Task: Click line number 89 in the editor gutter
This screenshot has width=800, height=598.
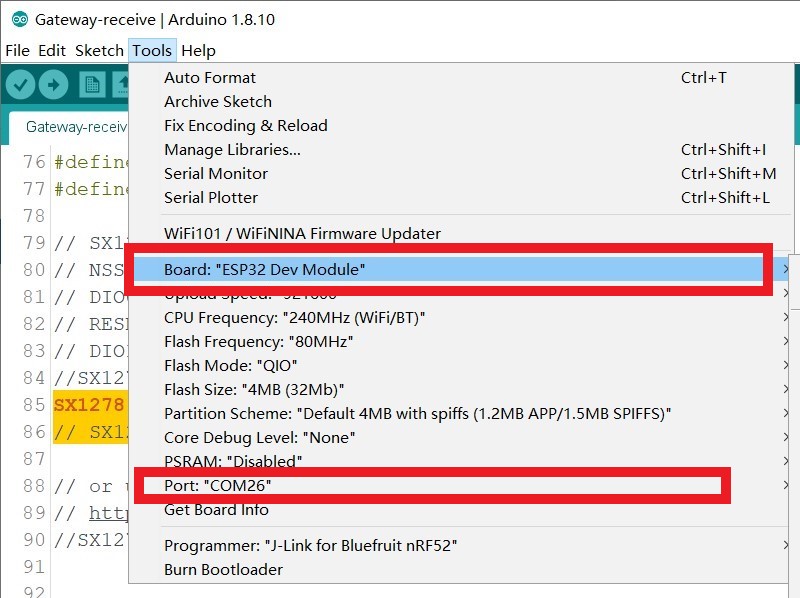Action: (34, 513)
